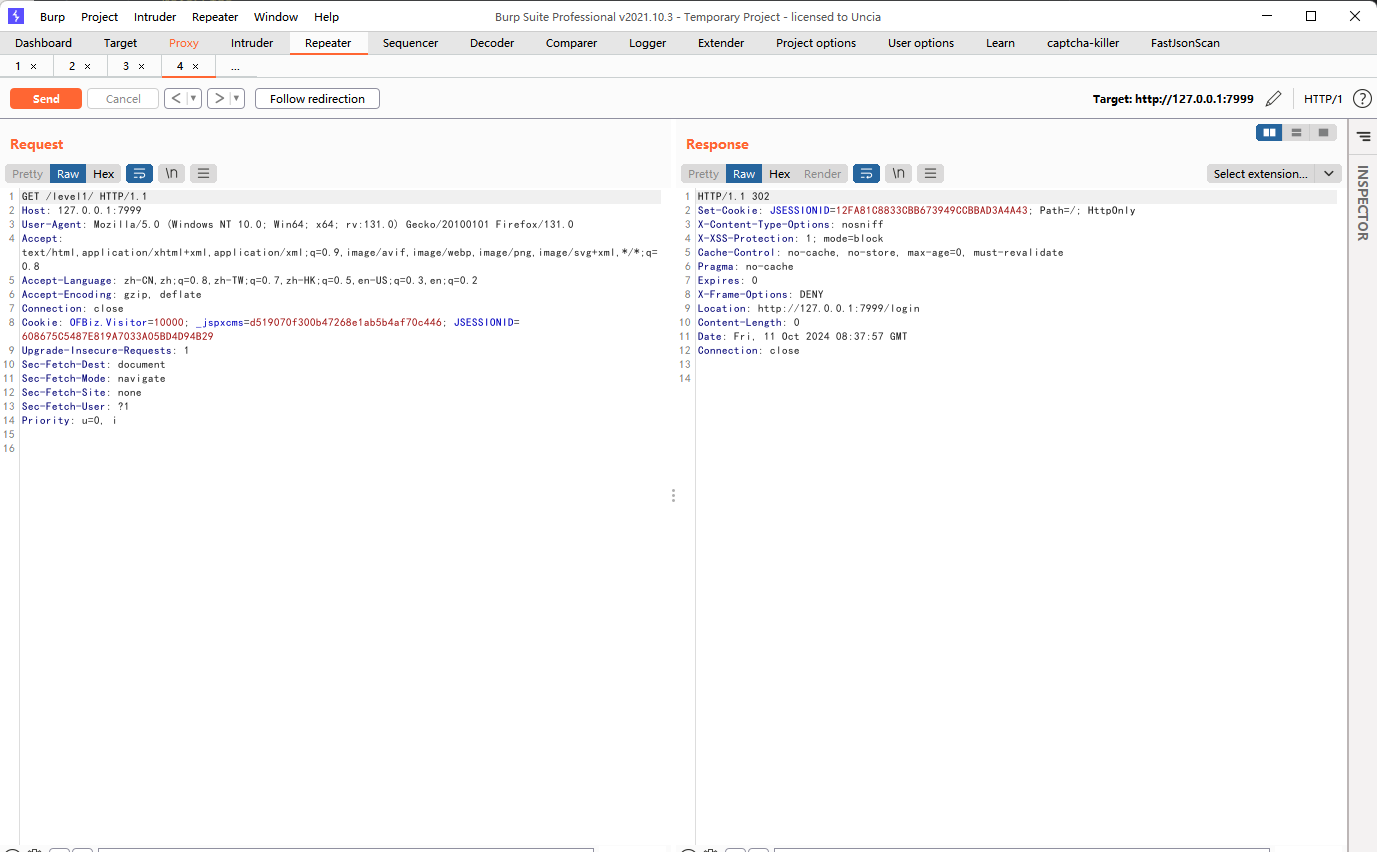Click the JSESSIONID cookie value in response

[x=931, y=211]
